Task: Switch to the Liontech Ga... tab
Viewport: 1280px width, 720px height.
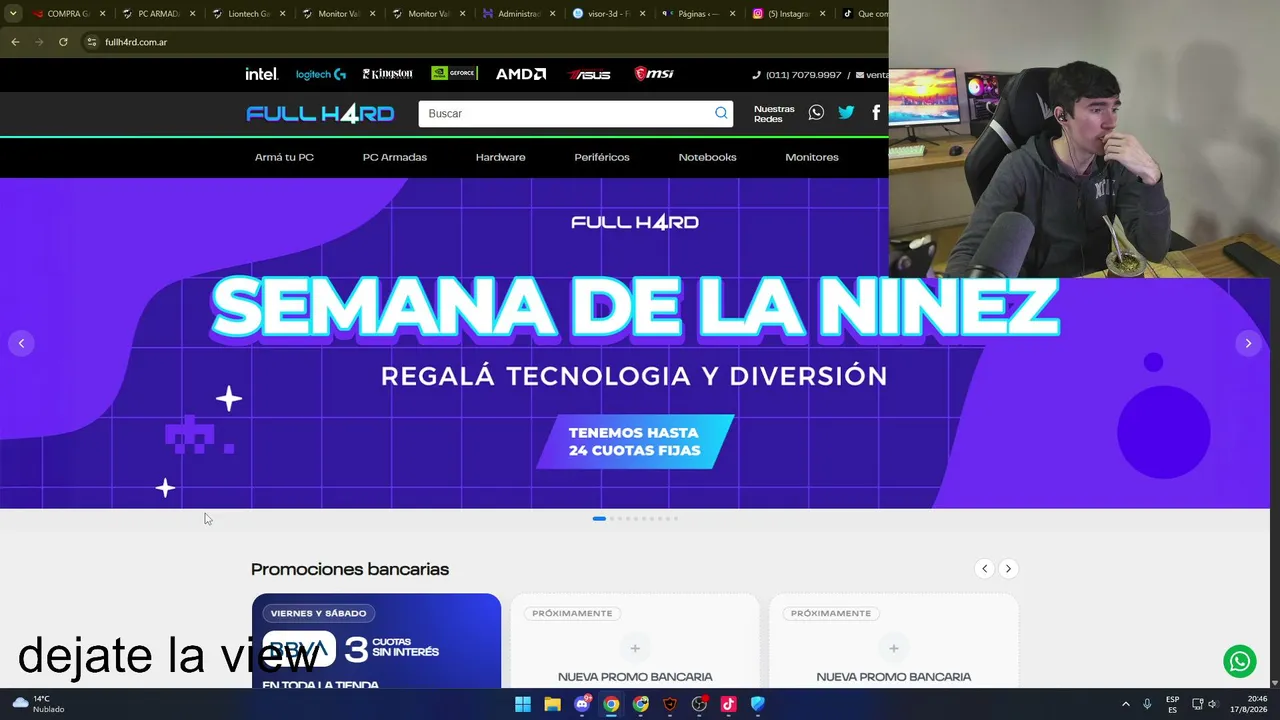Action: [x=249, y=14]
